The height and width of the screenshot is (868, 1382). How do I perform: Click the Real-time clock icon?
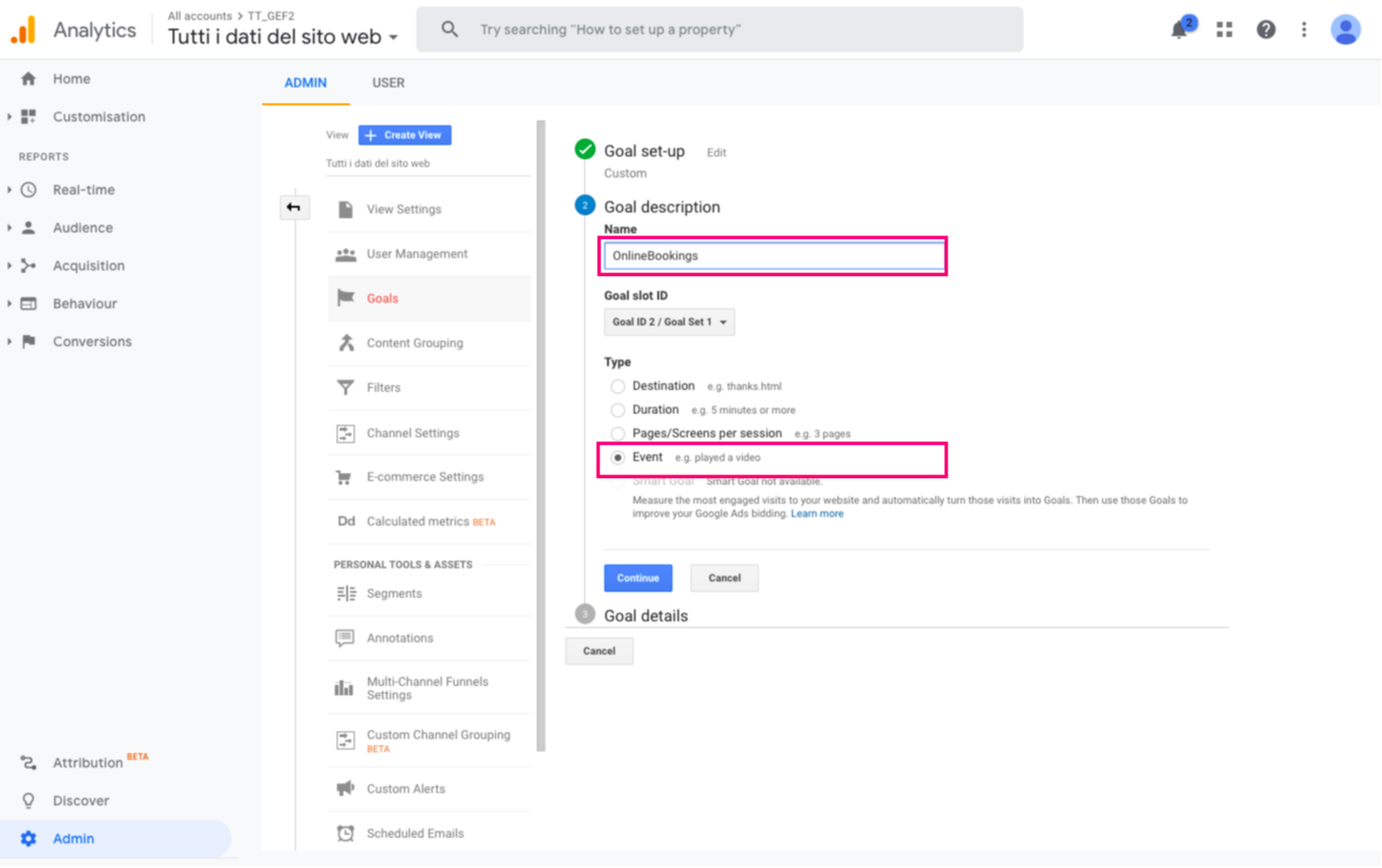coord(28,190)
